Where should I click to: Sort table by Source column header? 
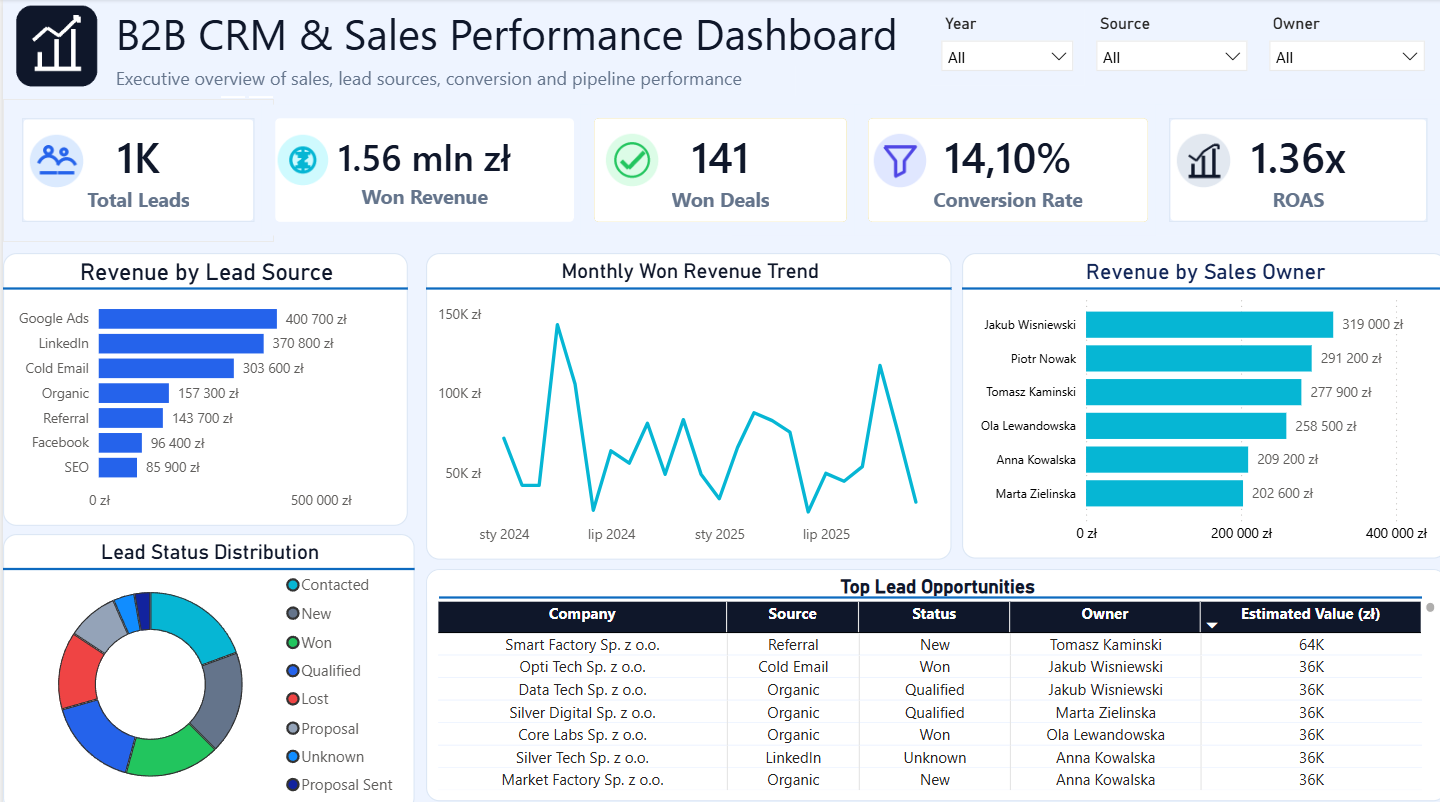[792, 615]
